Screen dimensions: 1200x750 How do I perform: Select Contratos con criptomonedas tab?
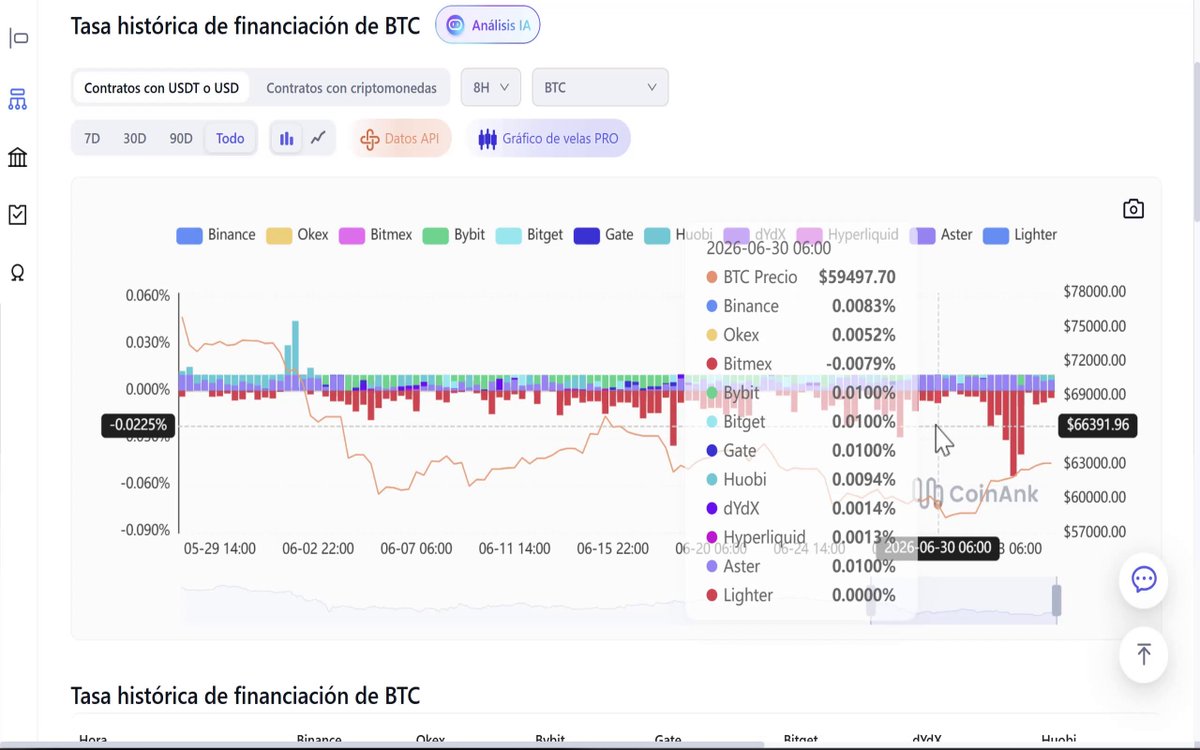pos(351,88)
